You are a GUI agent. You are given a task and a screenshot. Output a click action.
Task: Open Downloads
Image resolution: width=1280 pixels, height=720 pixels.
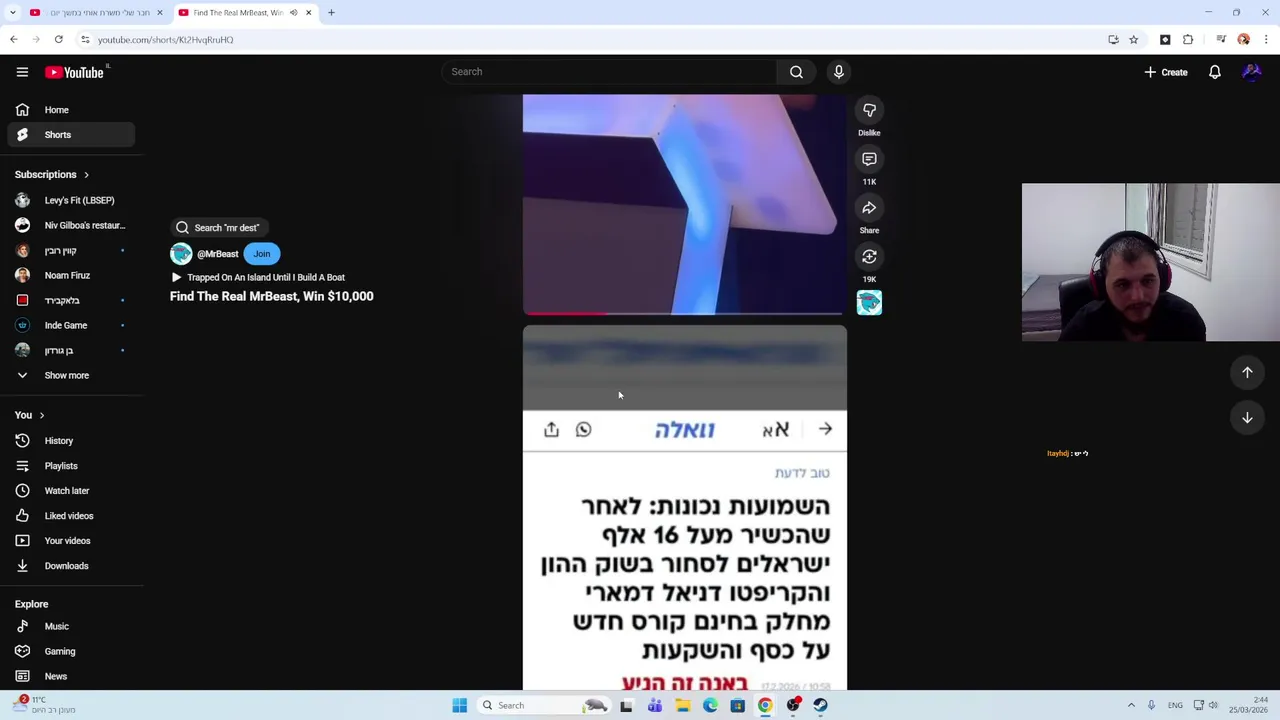(70, 566)
